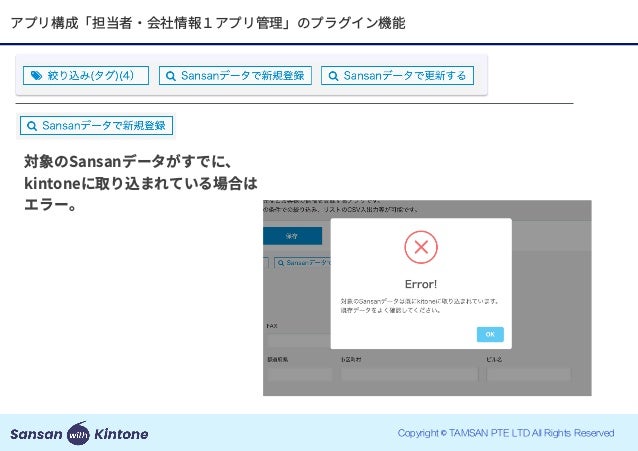Click Sansanデータで新規登録 in the top button row

tap(235, 76)
